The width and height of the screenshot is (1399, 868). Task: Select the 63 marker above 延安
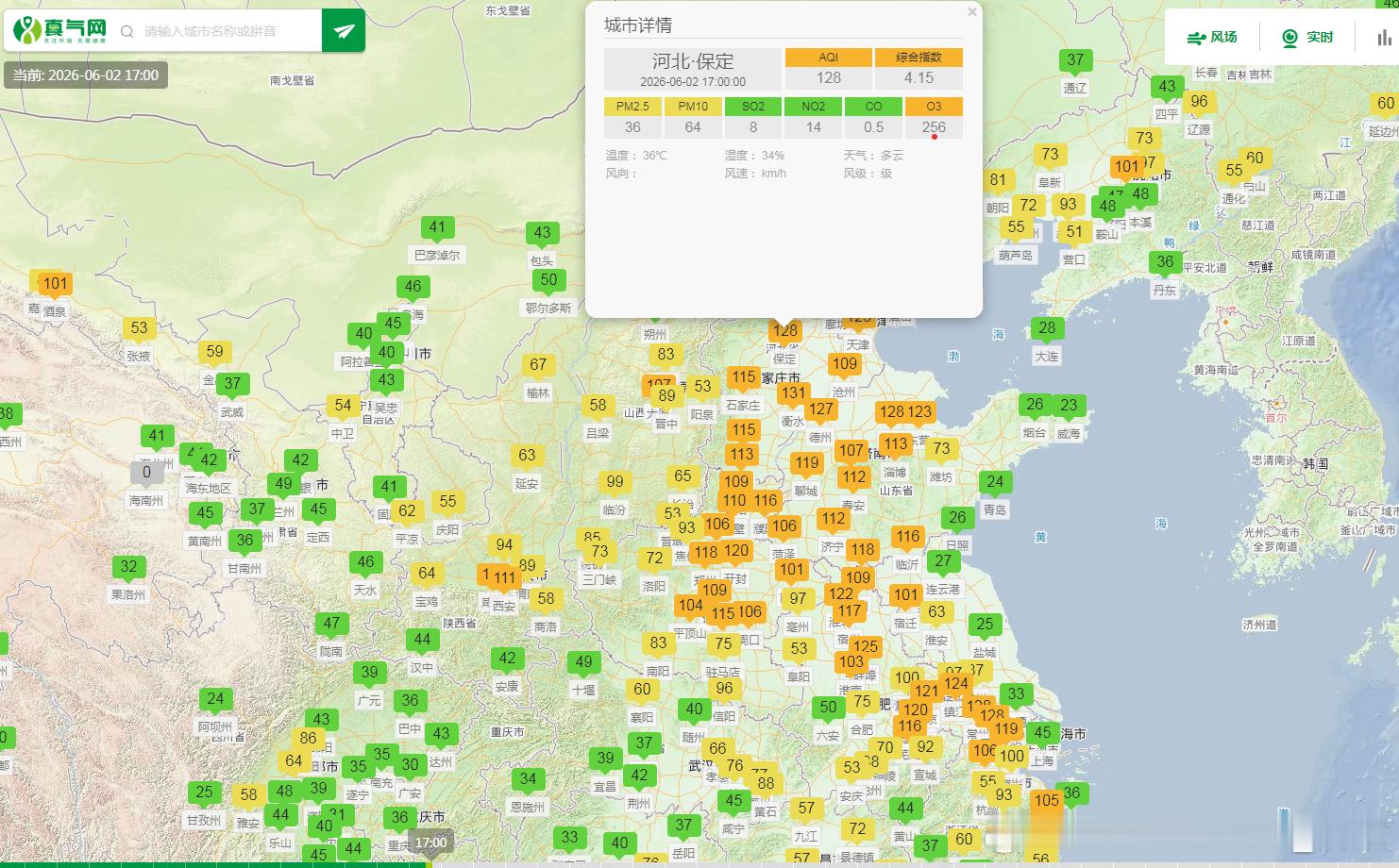[x=527, y=456]
